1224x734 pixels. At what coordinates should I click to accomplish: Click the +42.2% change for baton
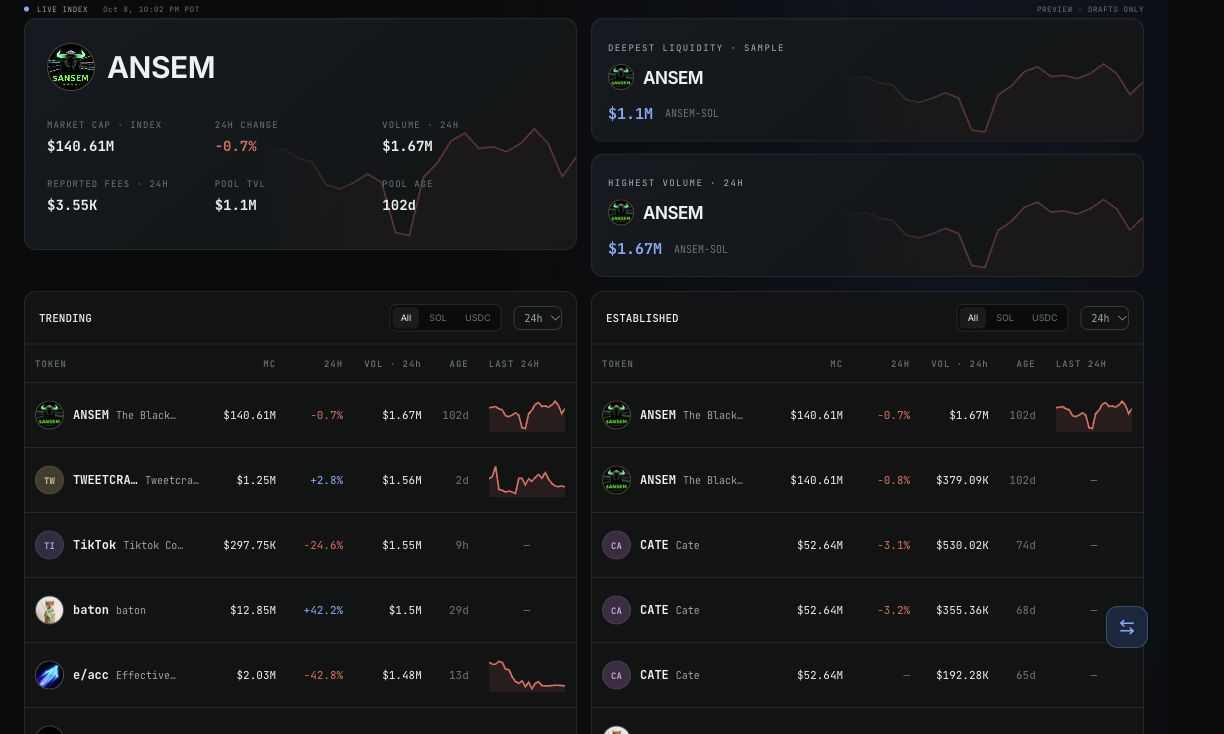pyautogui.click(x=324, y=610)
